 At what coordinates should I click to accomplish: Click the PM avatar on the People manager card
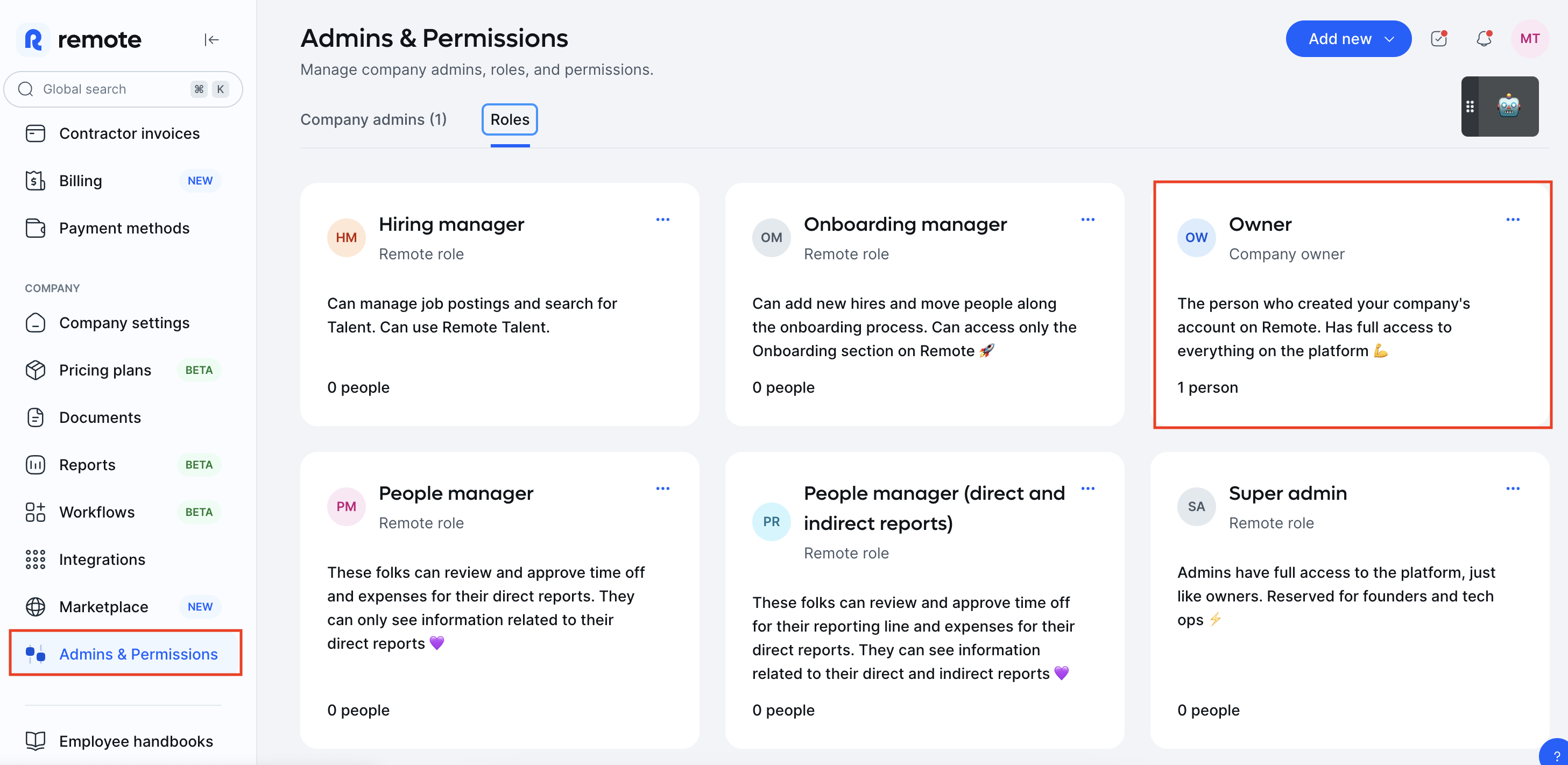pyautogui.click(x=347, y=506)
